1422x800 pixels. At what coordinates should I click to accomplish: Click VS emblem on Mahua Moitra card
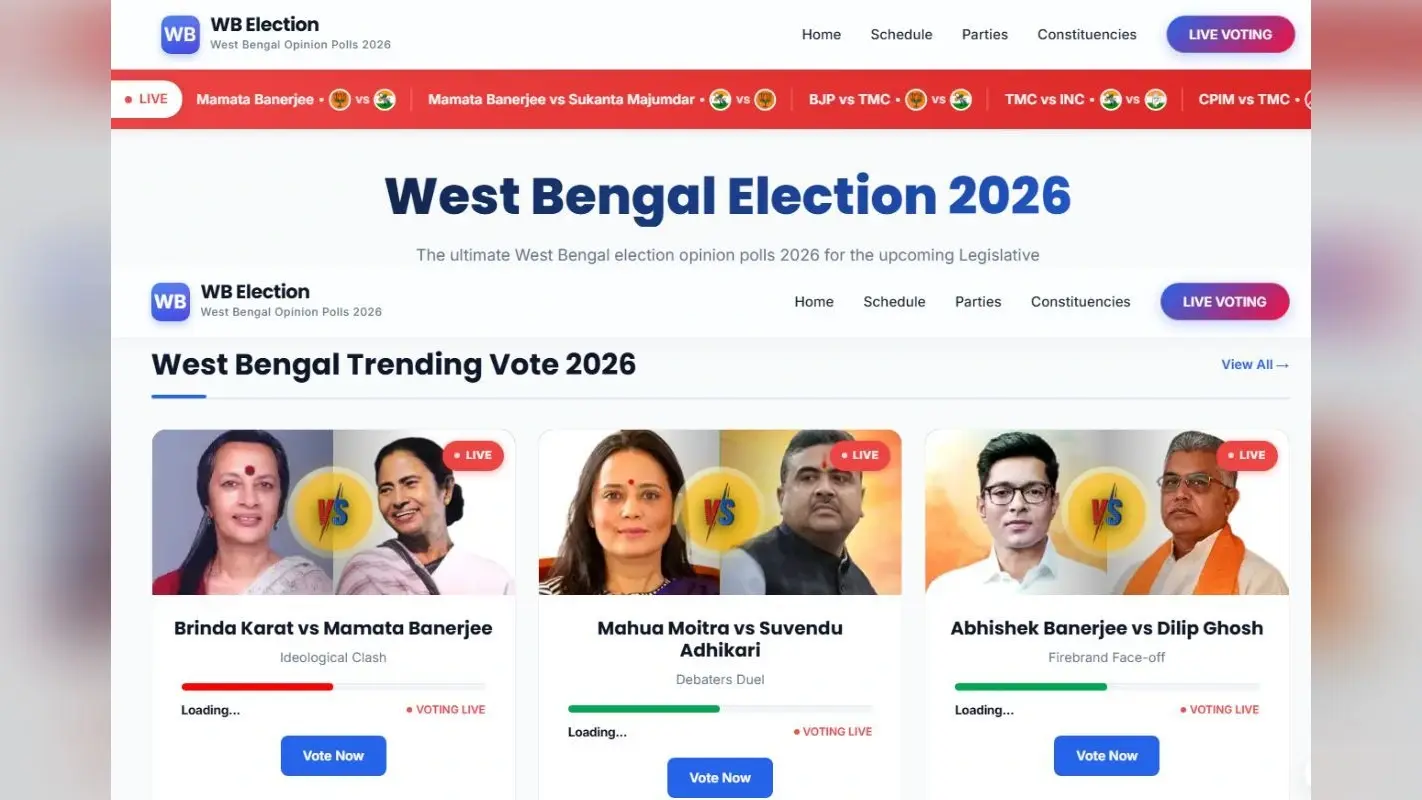[x=720, y=512]
